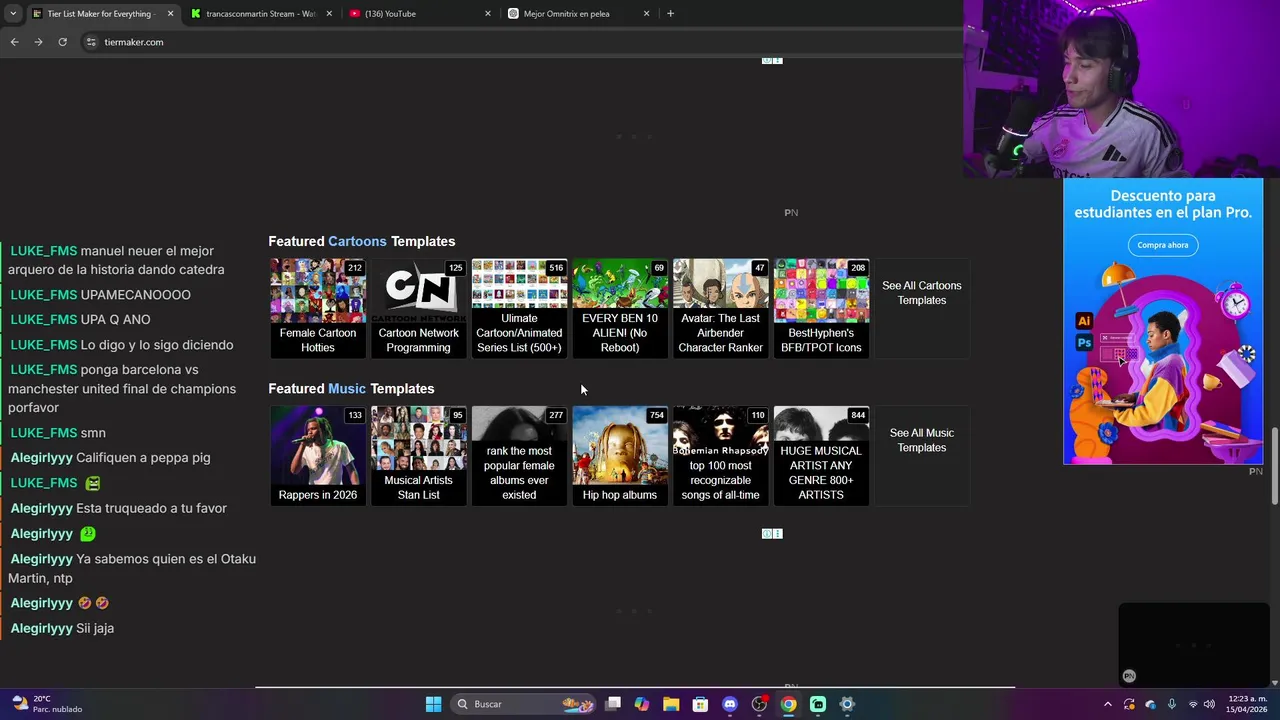The width and height of the screenshot is (1280, 720).
Task: Switch to the YouTube tab
Action: click(420, 14)
